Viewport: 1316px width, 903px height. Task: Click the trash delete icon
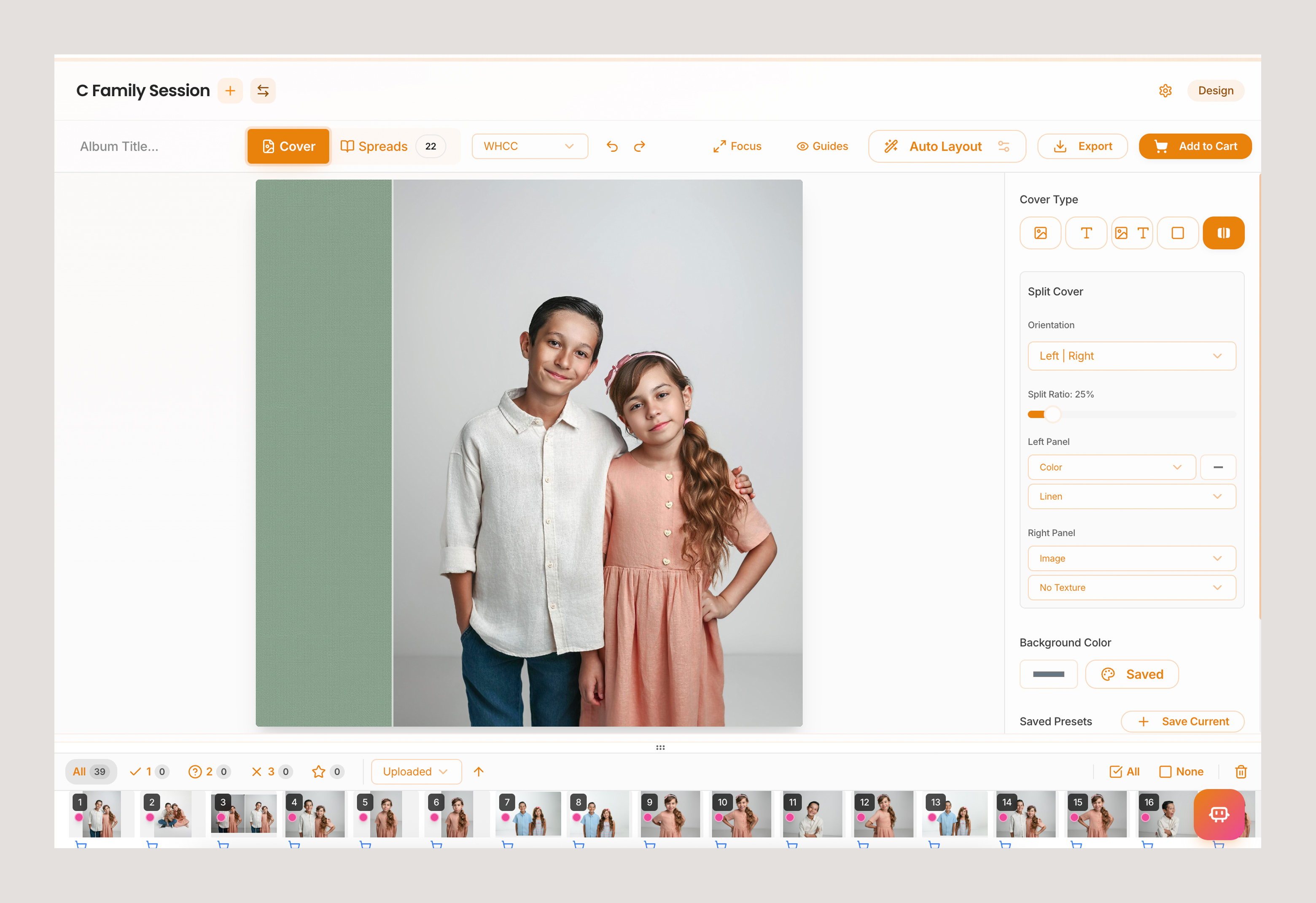[x=1241, y=771]
